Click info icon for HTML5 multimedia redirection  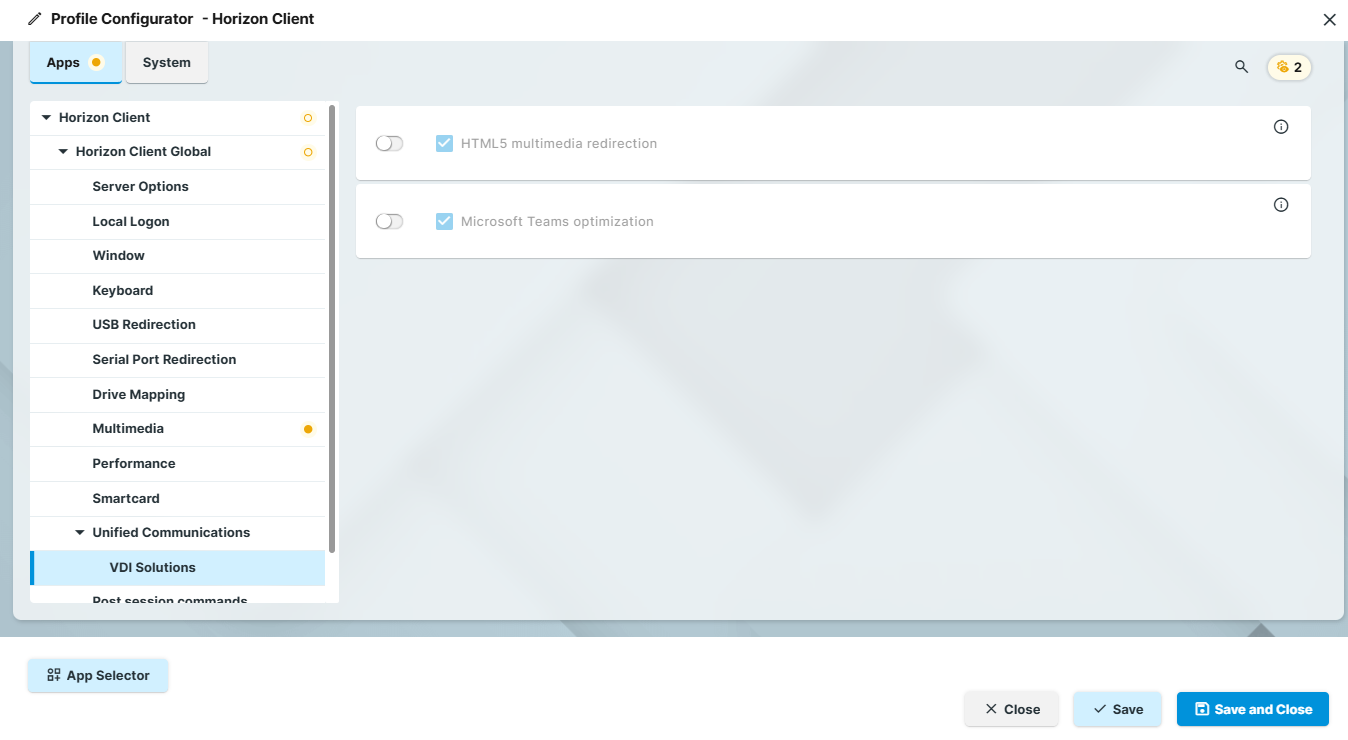click(1281, 127)
